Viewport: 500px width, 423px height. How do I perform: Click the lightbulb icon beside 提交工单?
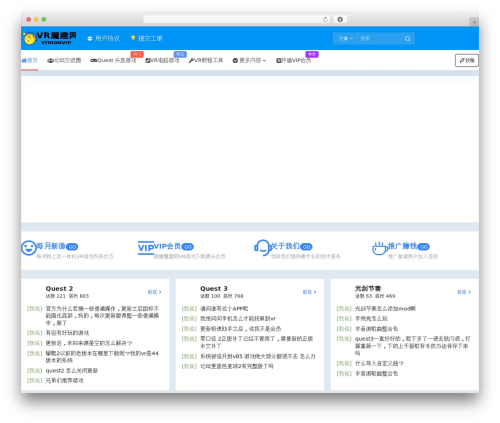click(x=133, y=38)
